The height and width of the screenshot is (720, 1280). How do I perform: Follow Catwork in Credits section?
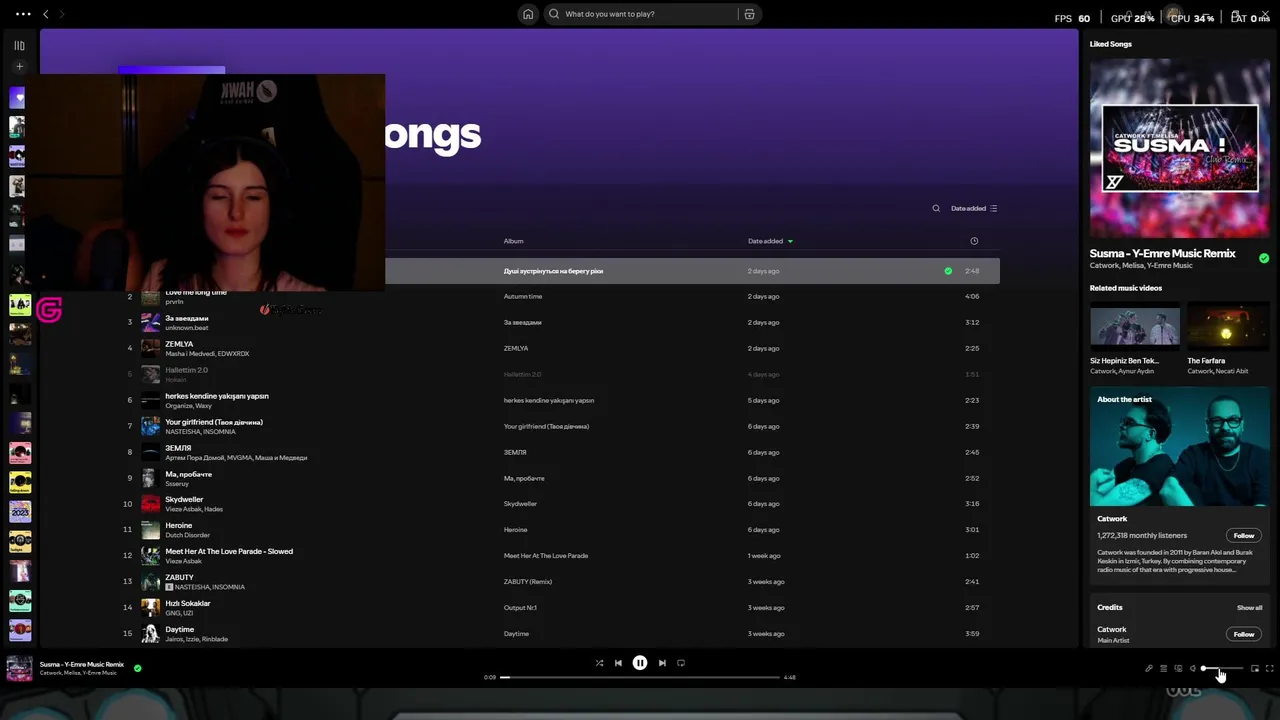[1244, 634]
